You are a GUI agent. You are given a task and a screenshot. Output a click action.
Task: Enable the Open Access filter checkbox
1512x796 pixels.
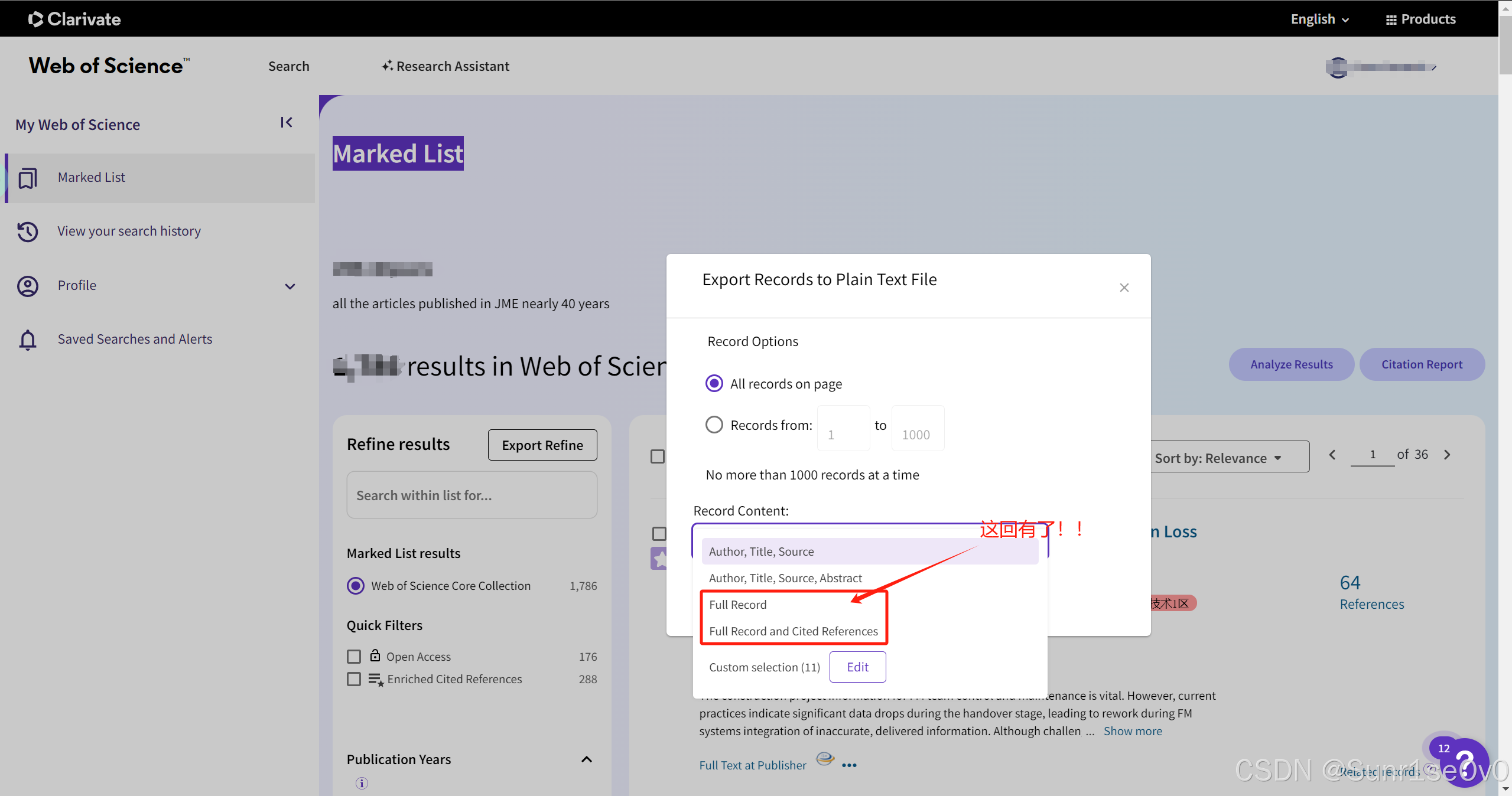354,657
